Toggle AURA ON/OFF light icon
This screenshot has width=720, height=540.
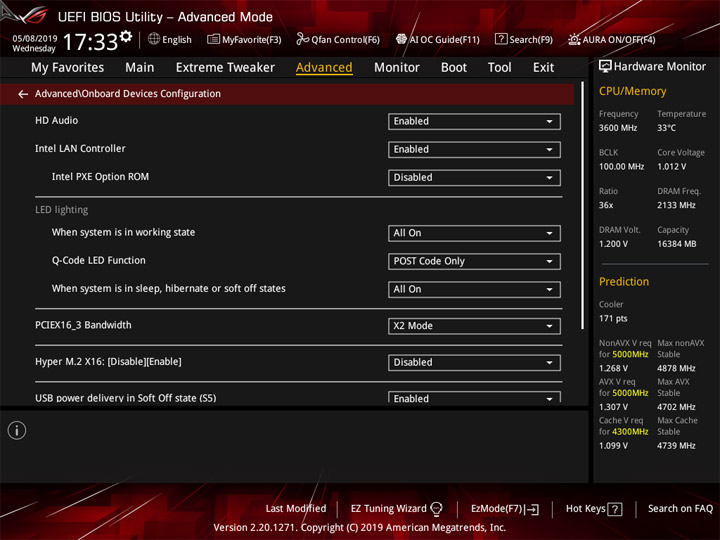(x=574, y=39)
